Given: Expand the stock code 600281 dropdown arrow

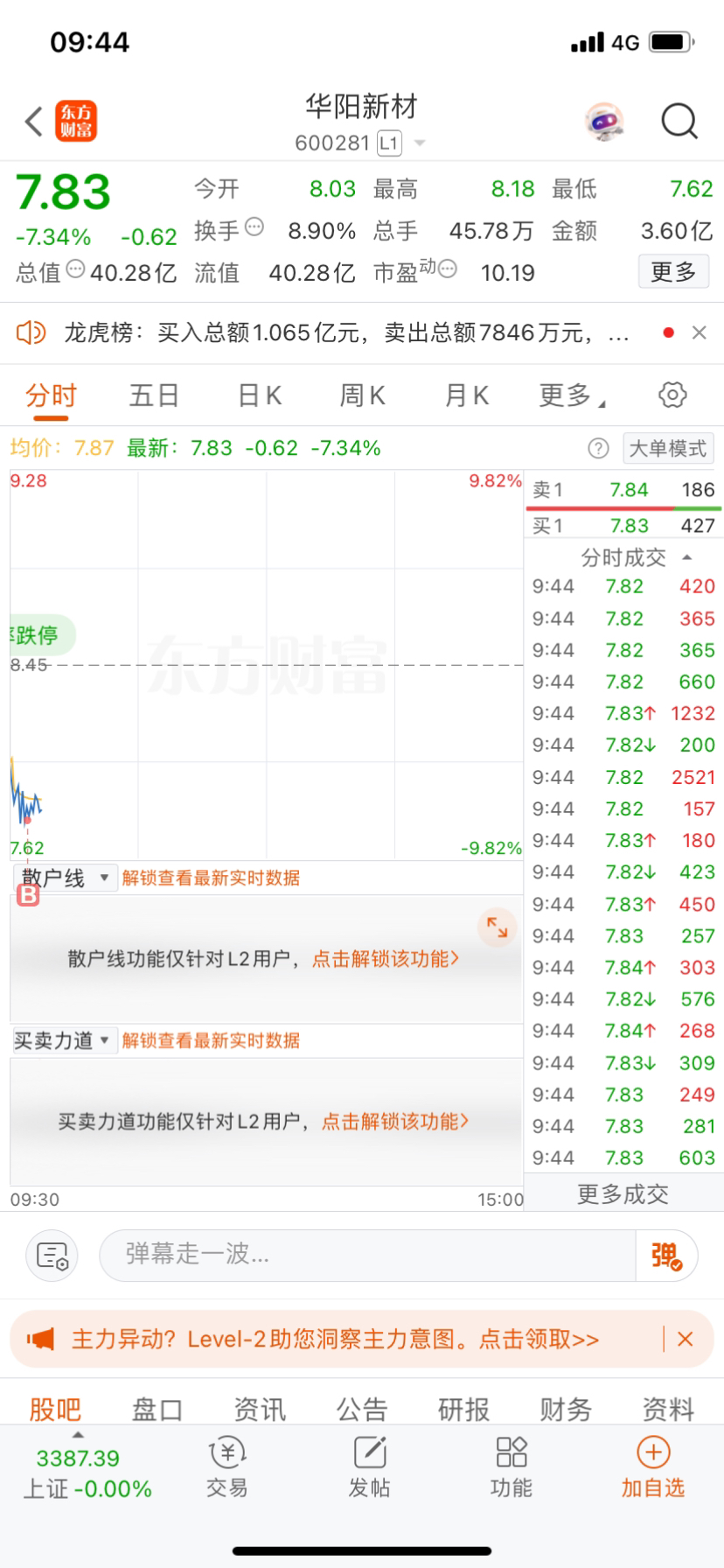Looking at the screenshot, I should (x=420, y=143).
